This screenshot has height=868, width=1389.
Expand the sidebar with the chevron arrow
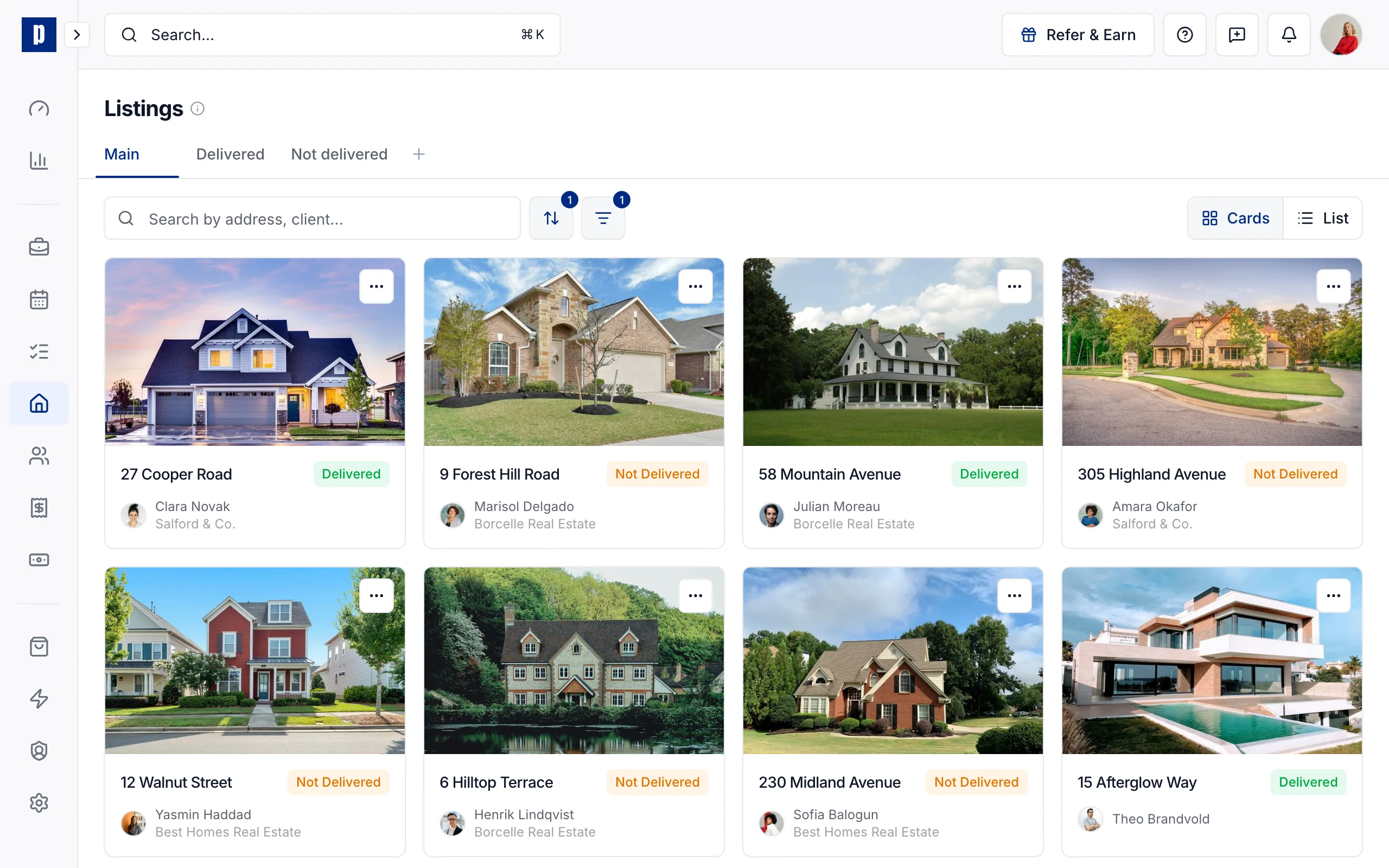[77, 34]
